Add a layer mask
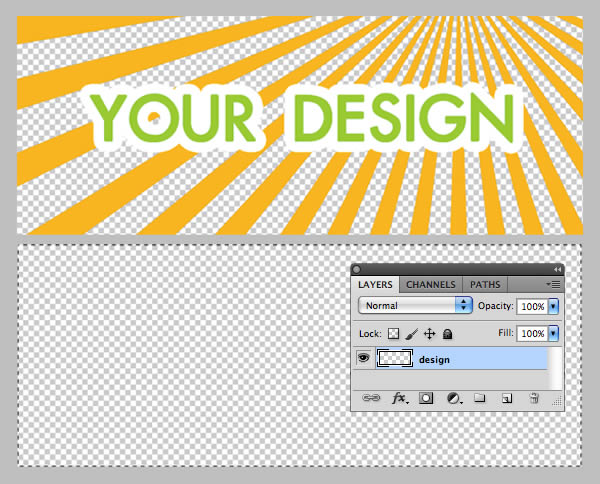 pyautogui.click(x=426, y=398)
